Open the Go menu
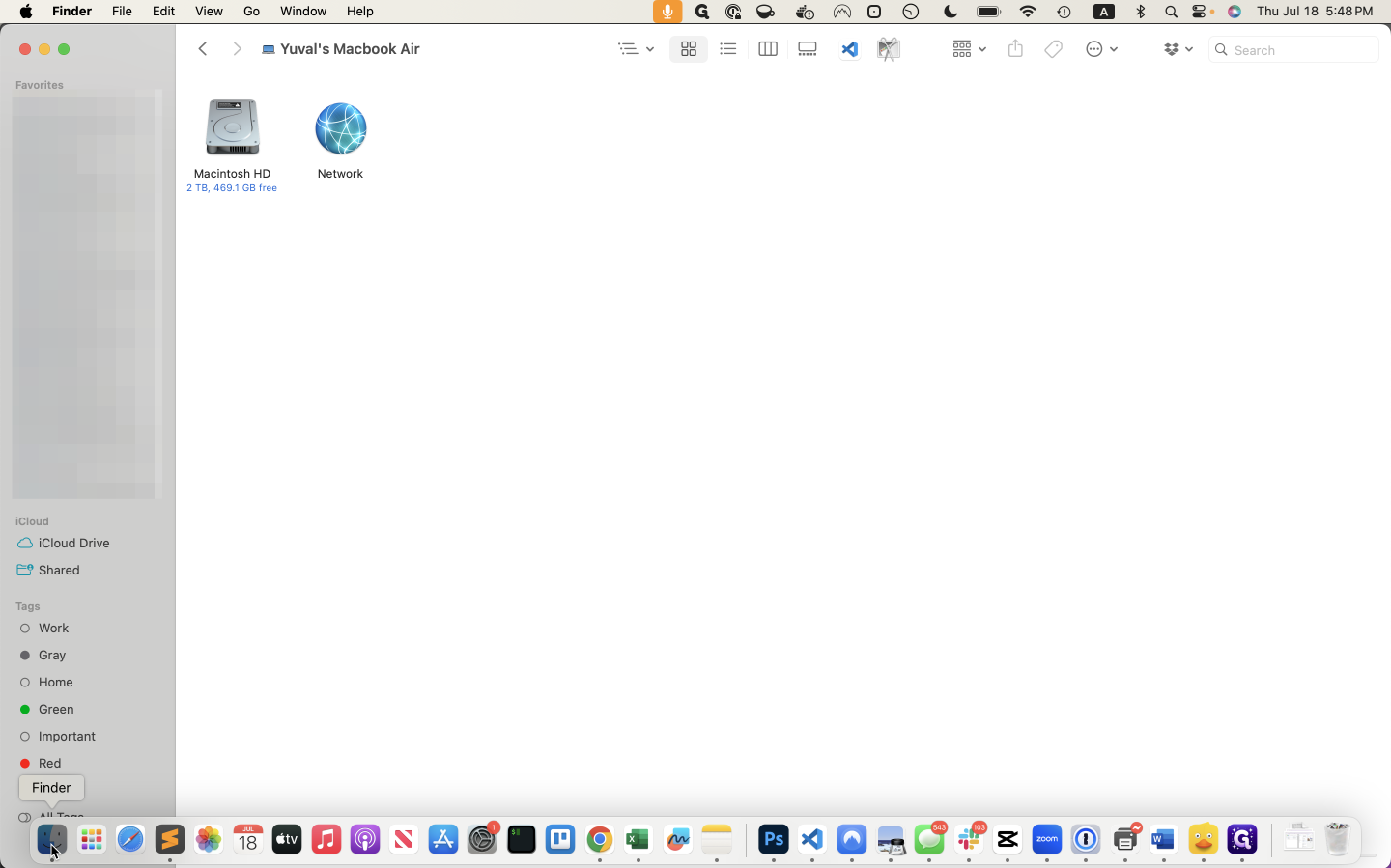 [252, 12]
